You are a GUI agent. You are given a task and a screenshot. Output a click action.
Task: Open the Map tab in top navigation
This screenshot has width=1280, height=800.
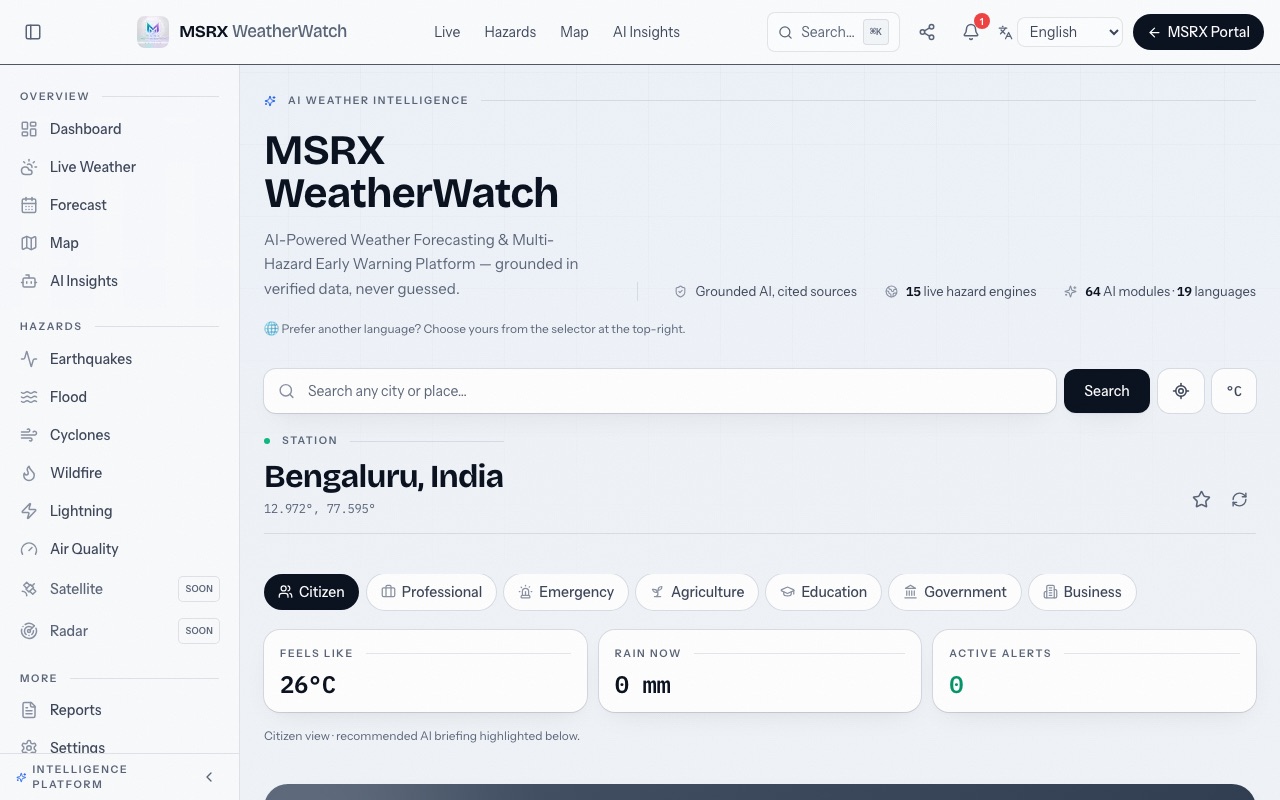[574, 32]
